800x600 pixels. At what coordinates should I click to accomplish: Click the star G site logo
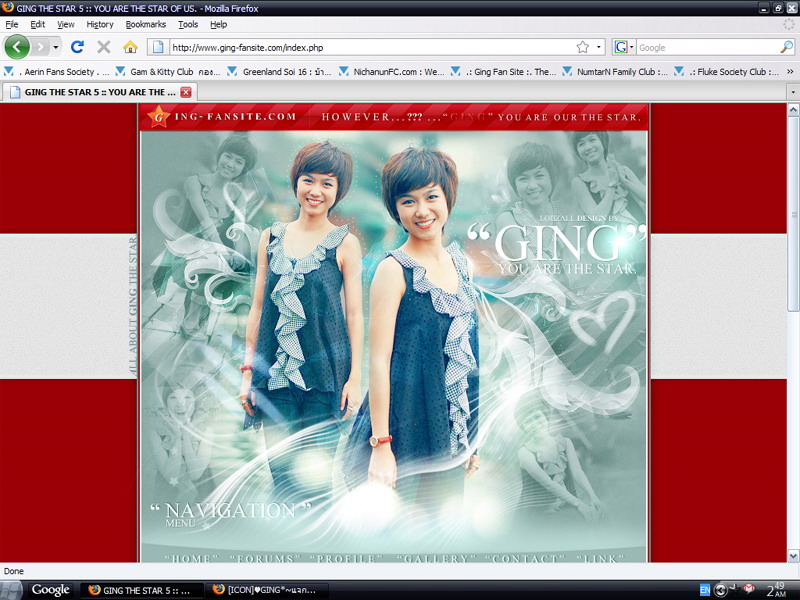pyautogui.click(x=159, y=117)
